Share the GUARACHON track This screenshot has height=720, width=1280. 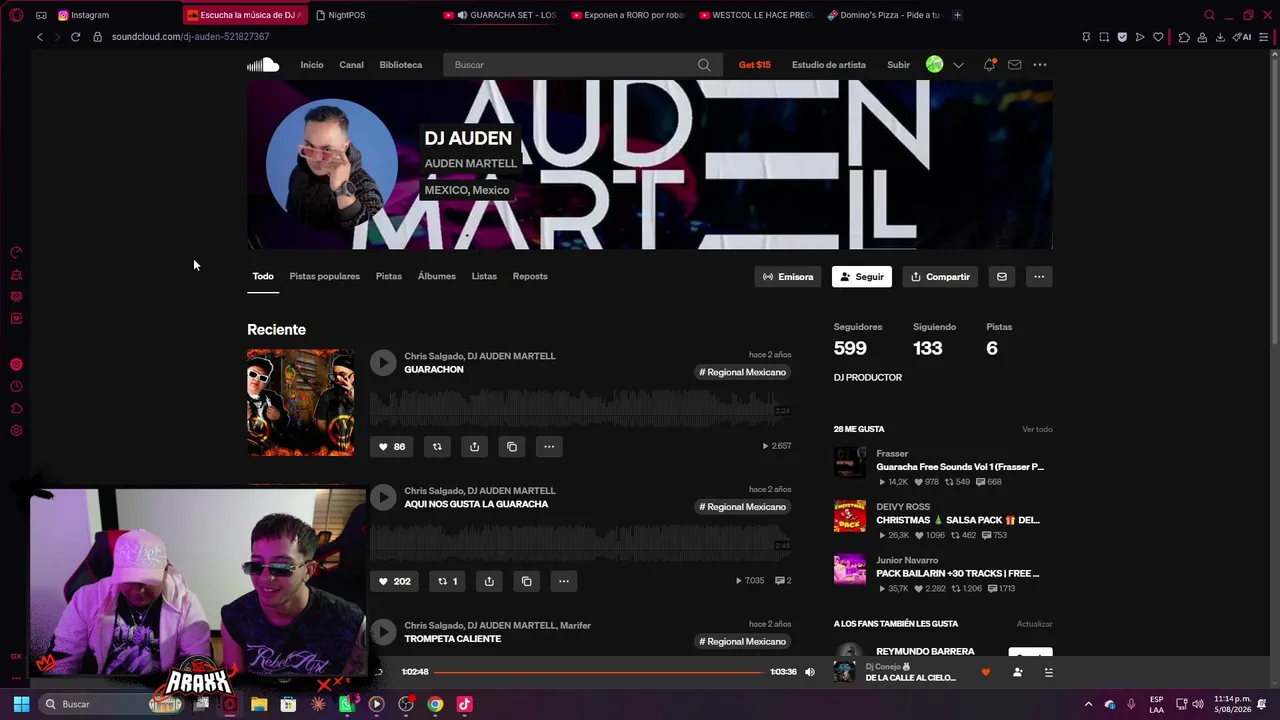coord(474,446)
